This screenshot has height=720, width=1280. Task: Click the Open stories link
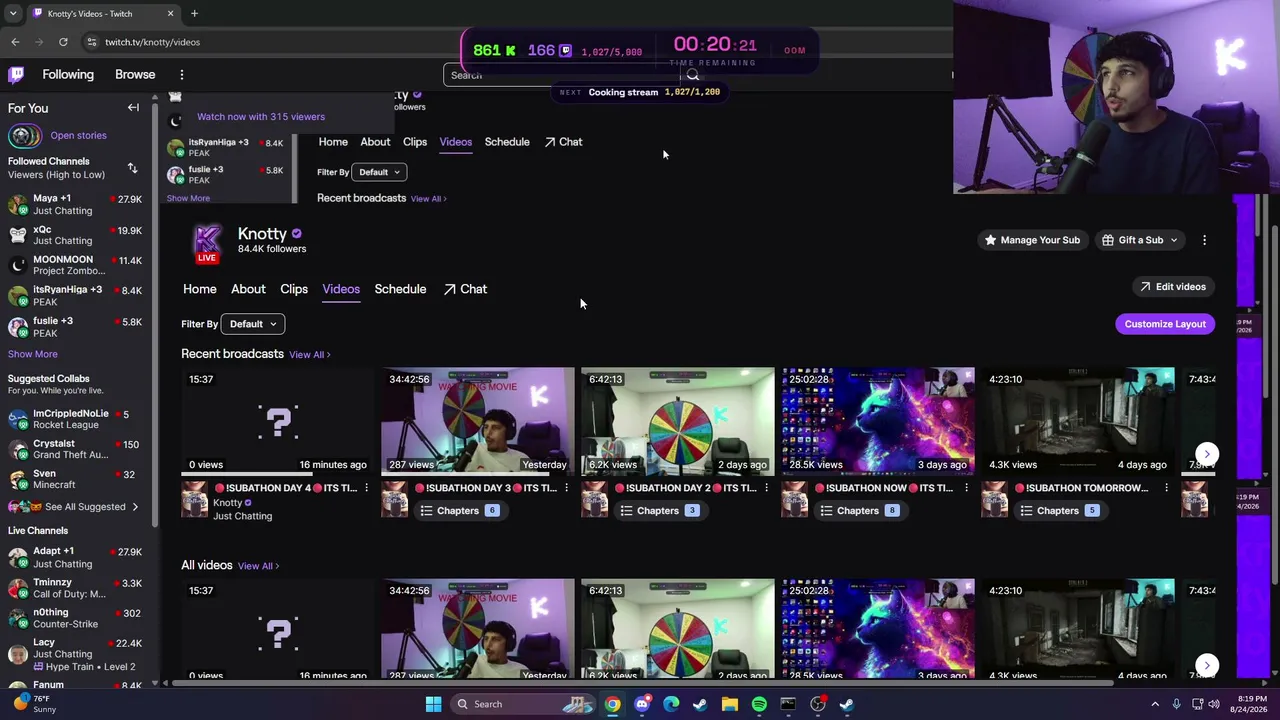tap(78, 136)
